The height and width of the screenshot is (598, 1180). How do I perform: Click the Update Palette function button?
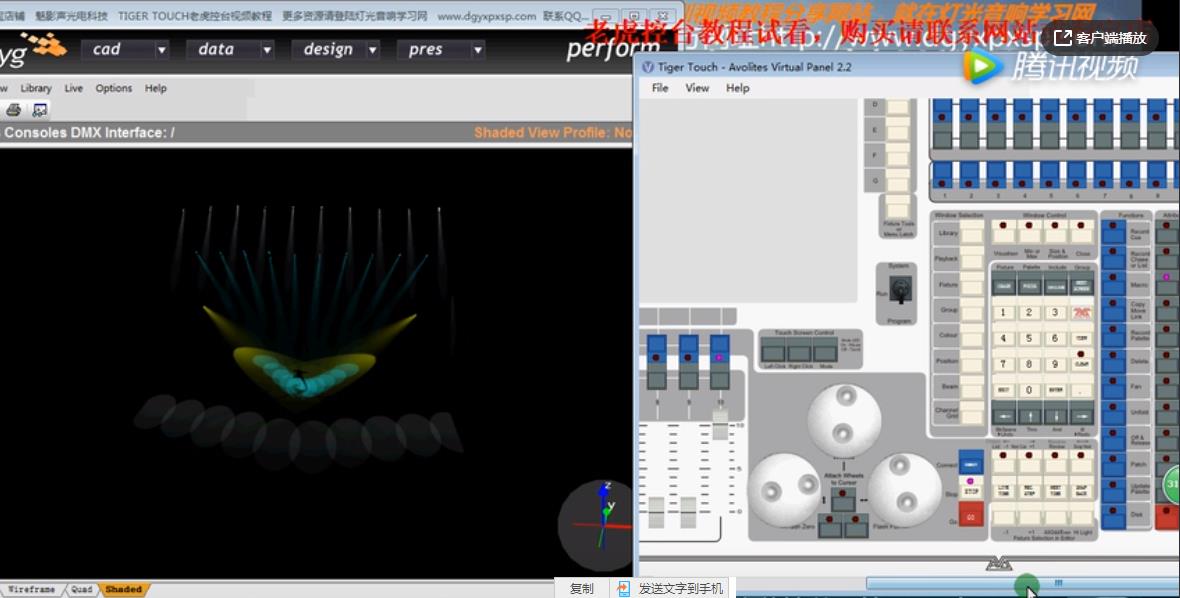1114,490
